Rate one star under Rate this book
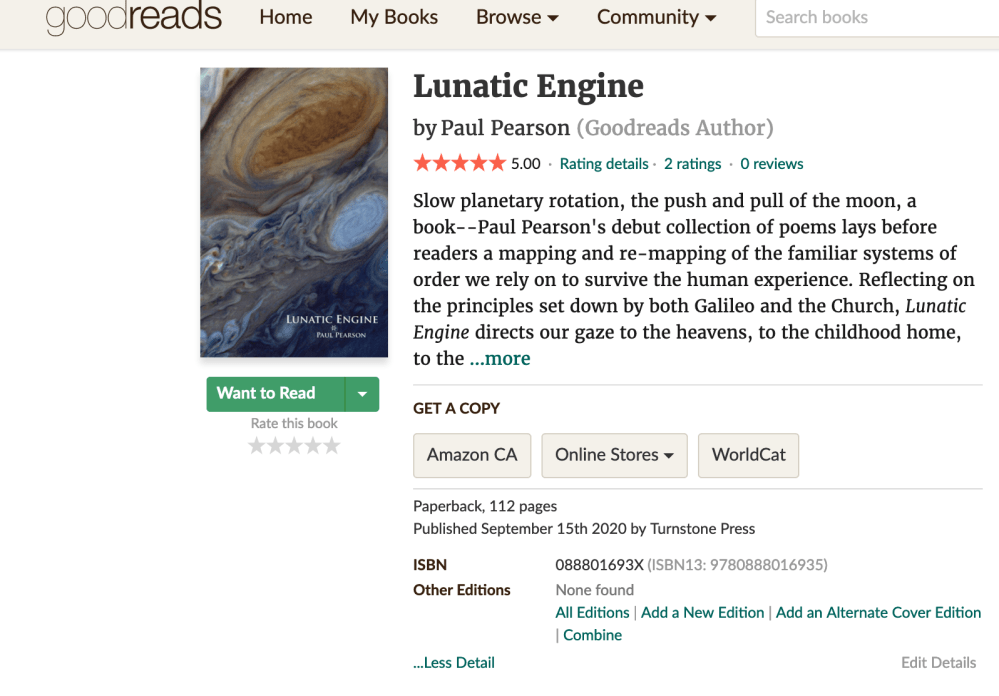 point(257,445)
